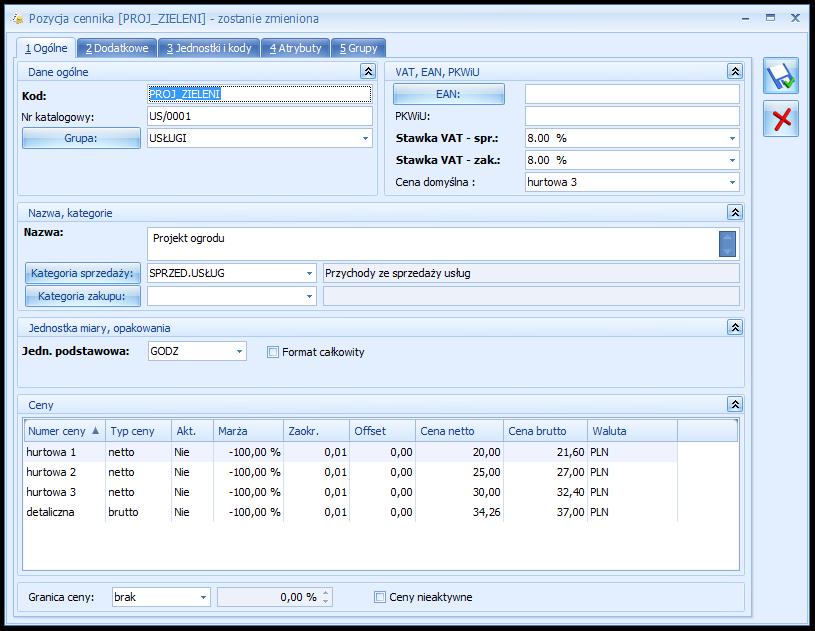This screenshot has width=815, height=631.
Task: Click the Kategoria zakupu button
Action: click(x=83, y=296)
